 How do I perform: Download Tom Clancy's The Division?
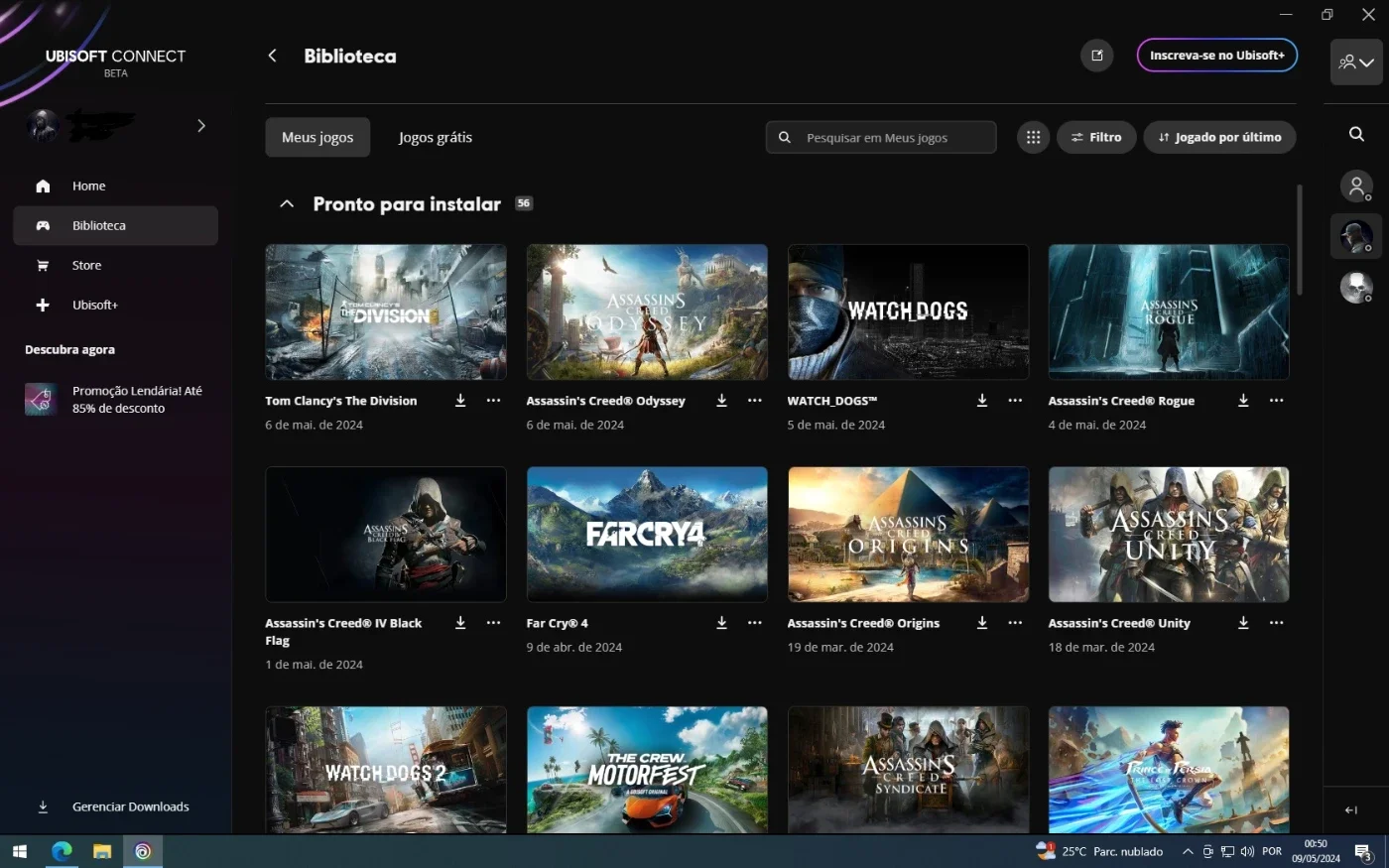(460, 401)
